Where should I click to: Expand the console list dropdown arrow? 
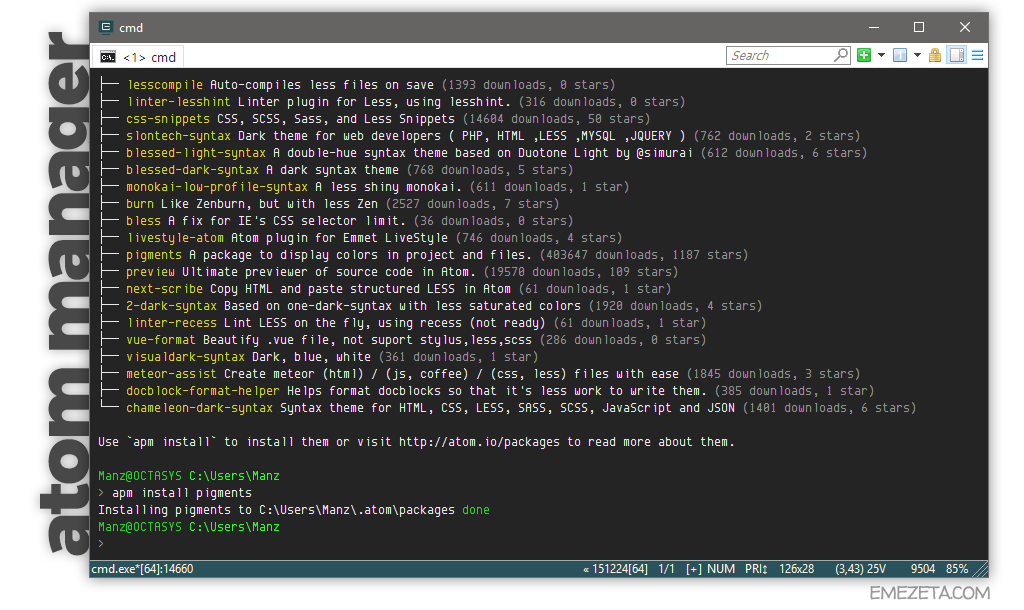[x=917, y=56]
